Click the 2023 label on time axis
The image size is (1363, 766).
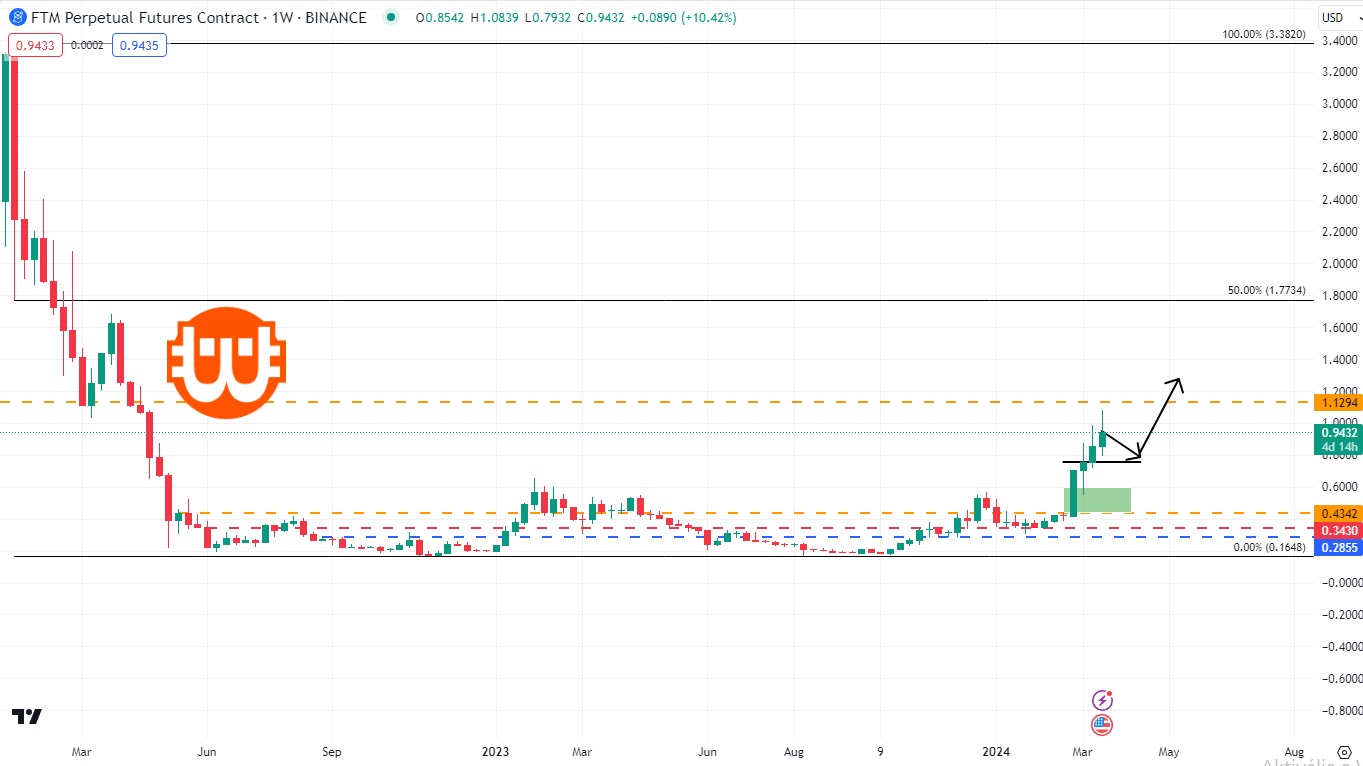(496, 750)
